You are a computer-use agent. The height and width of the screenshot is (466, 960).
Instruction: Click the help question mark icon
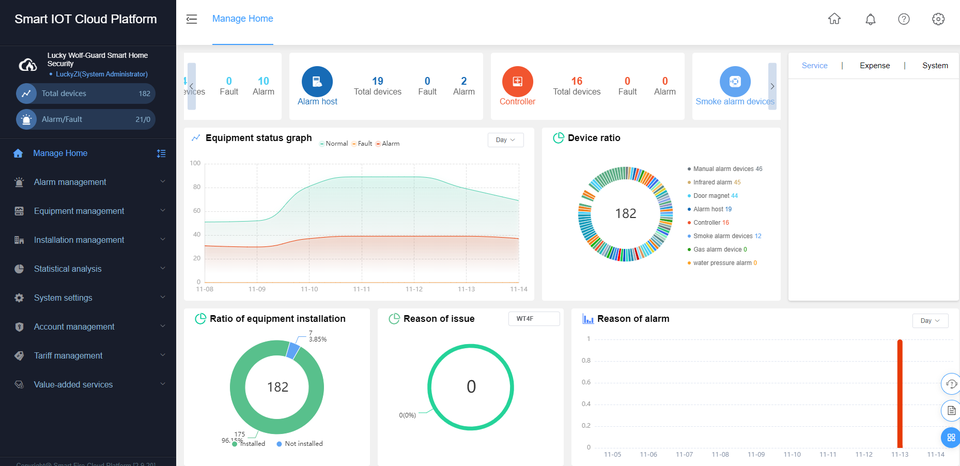pos(904,19)
